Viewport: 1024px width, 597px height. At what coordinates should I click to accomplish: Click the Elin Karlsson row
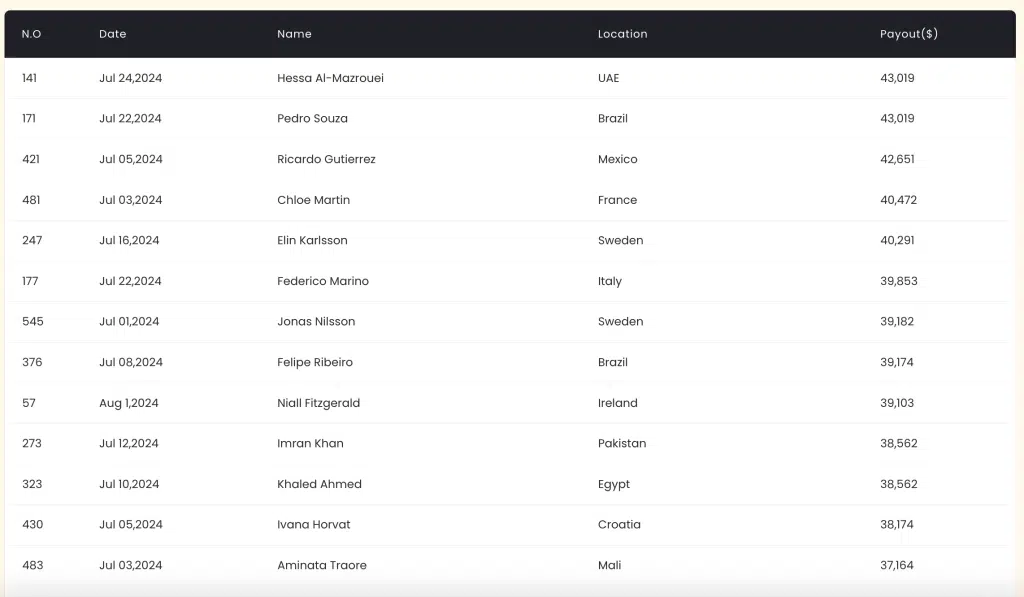click(x=312, y=240)
